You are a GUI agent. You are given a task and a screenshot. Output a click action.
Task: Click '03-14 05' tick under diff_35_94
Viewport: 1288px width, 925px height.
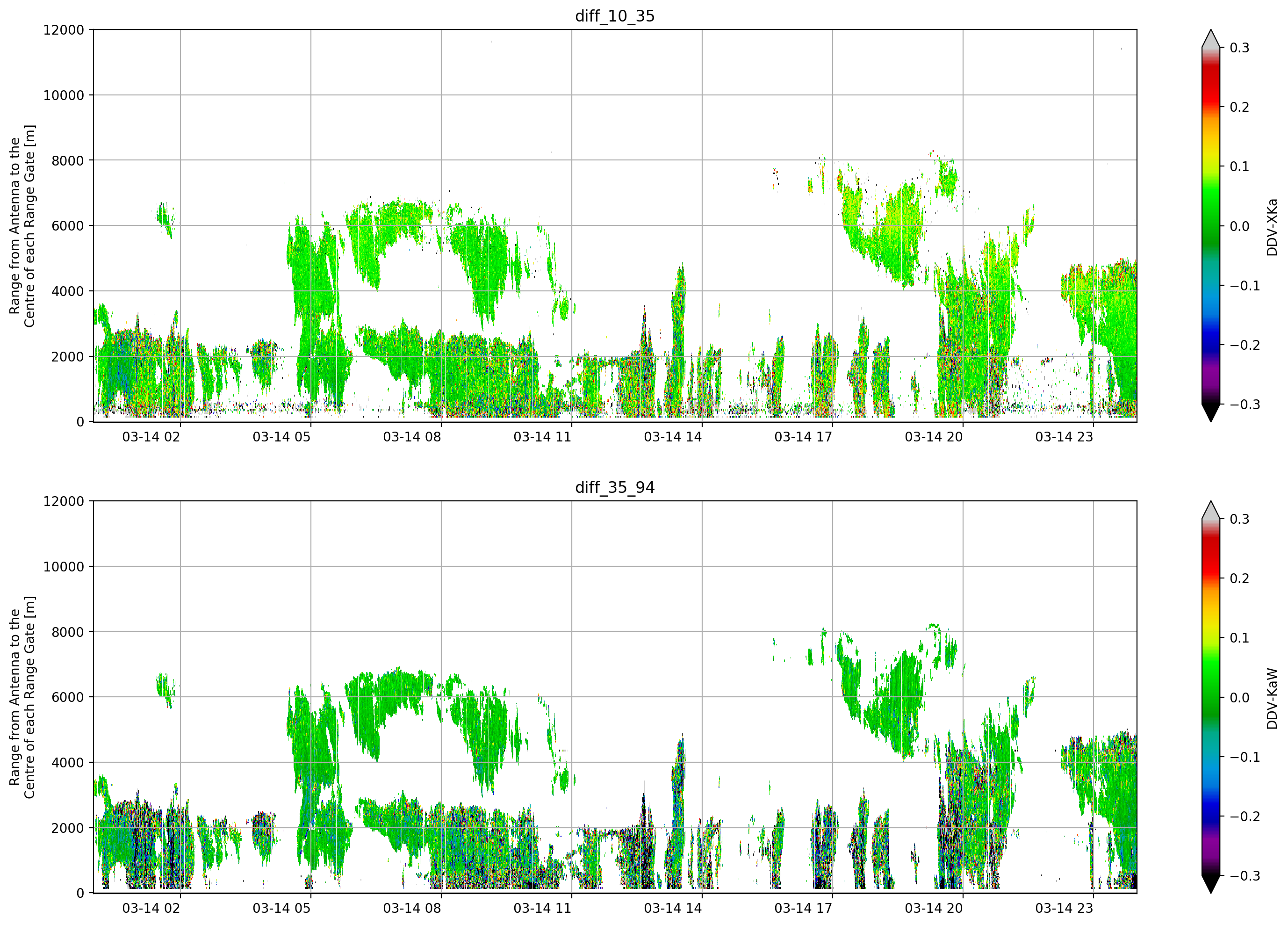pos(282,909)
